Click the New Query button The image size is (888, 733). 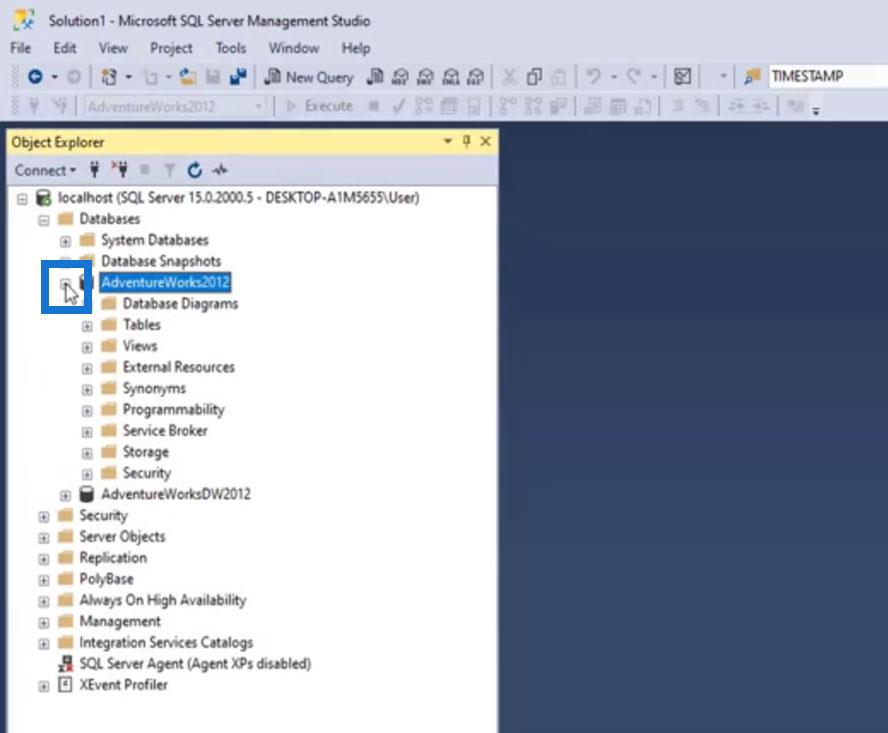pos(309,76)
